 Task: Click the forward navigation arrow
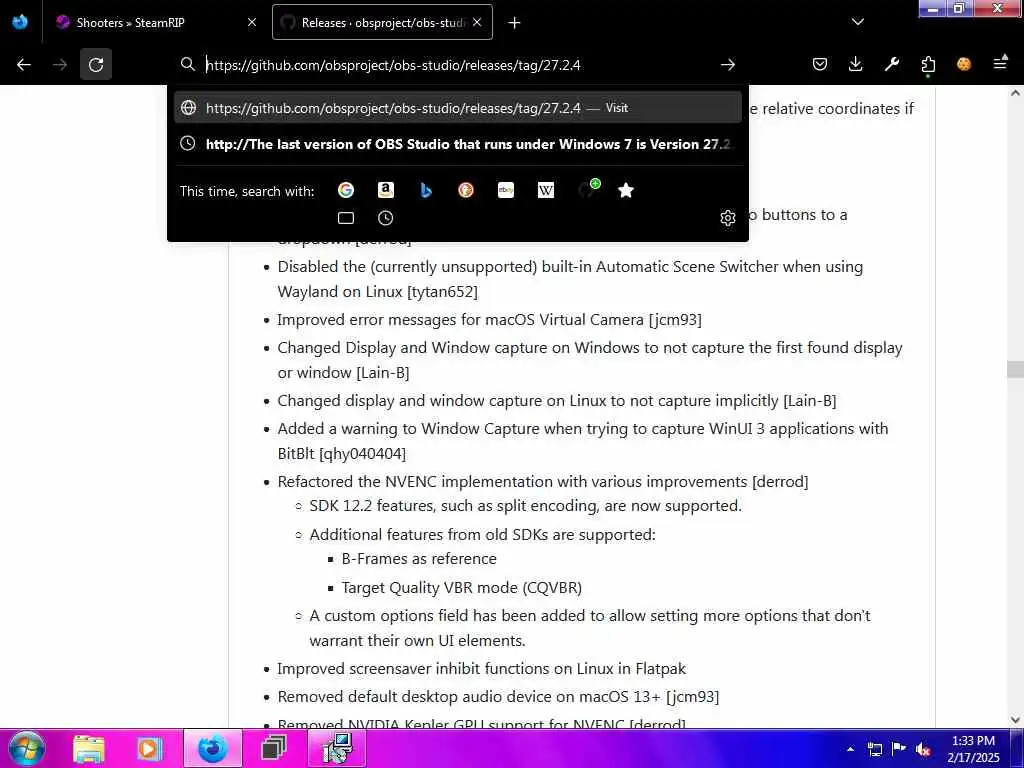(x=60, y=65)
